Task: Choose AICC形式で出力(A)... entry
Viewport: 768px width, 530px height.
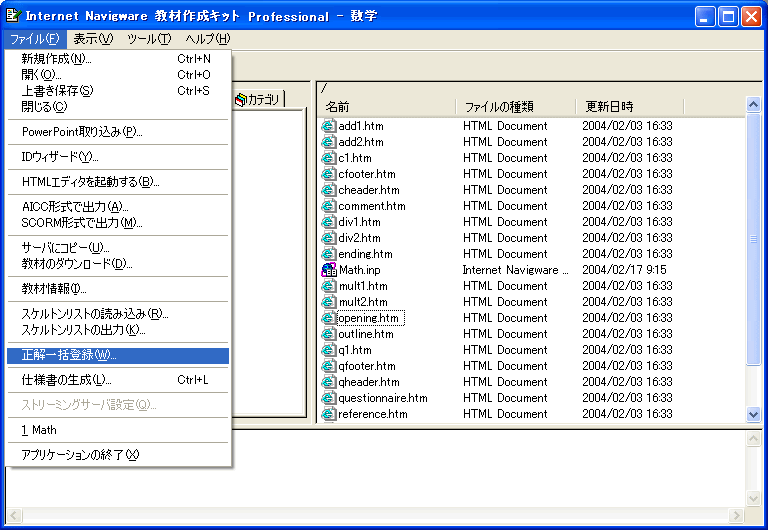Action: (118, 207)
